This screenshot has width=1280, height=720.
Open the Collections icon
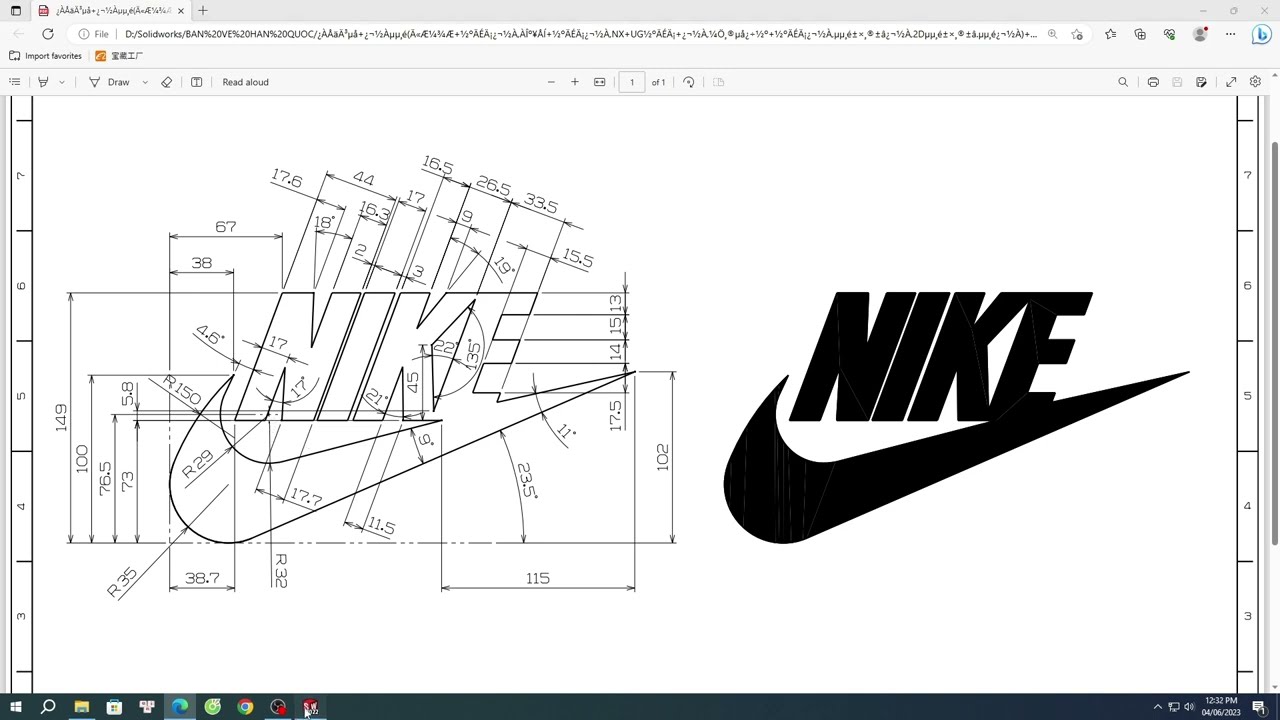[1140, 34]
